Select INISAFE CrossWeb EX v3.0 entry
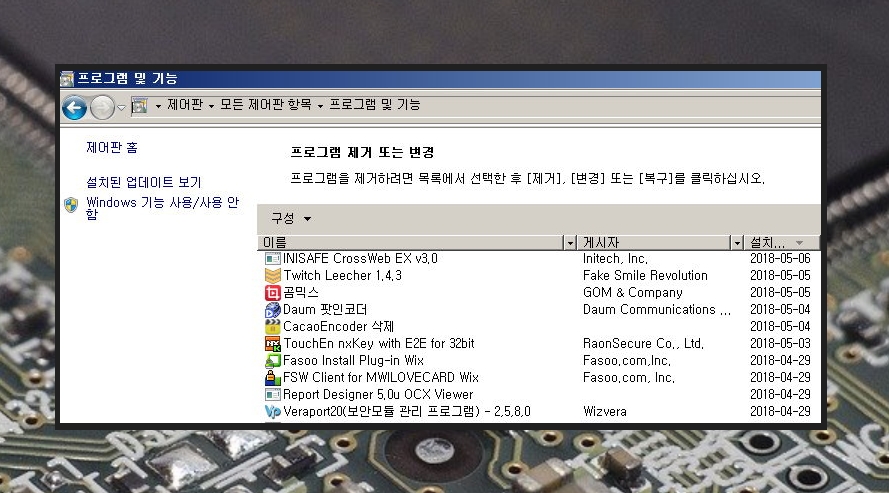 pyautogui.click(x=360, y=259)
